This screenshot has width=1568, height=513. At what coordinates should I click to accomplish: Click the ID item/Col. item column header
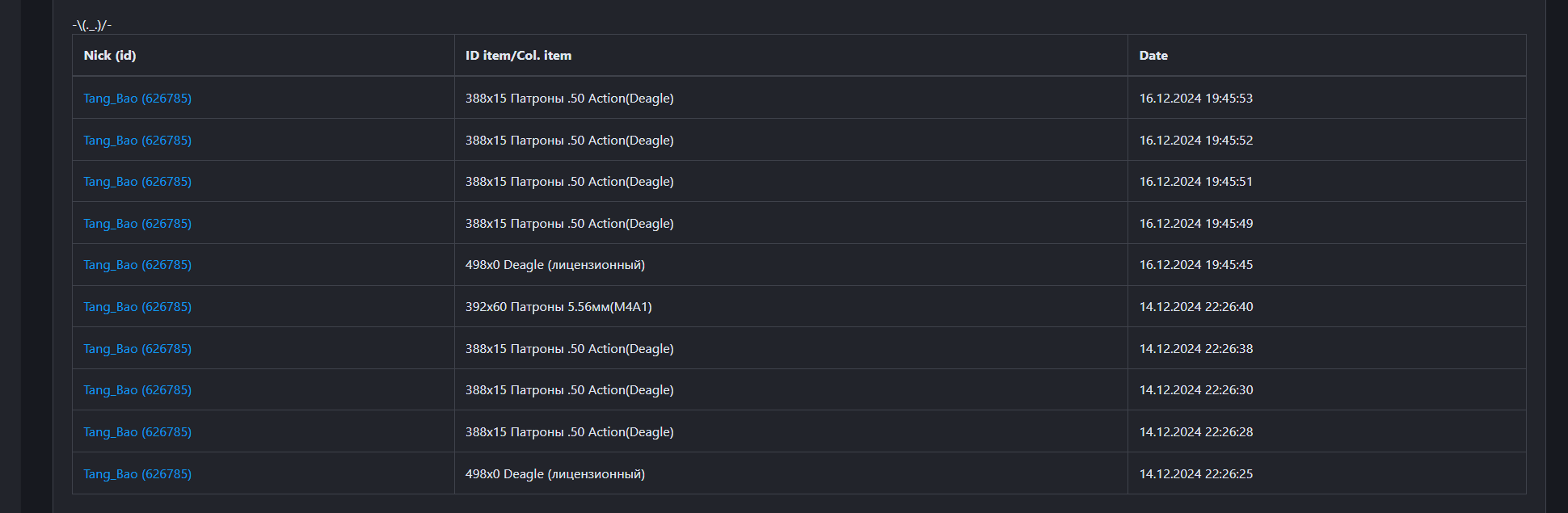[518, 56]
